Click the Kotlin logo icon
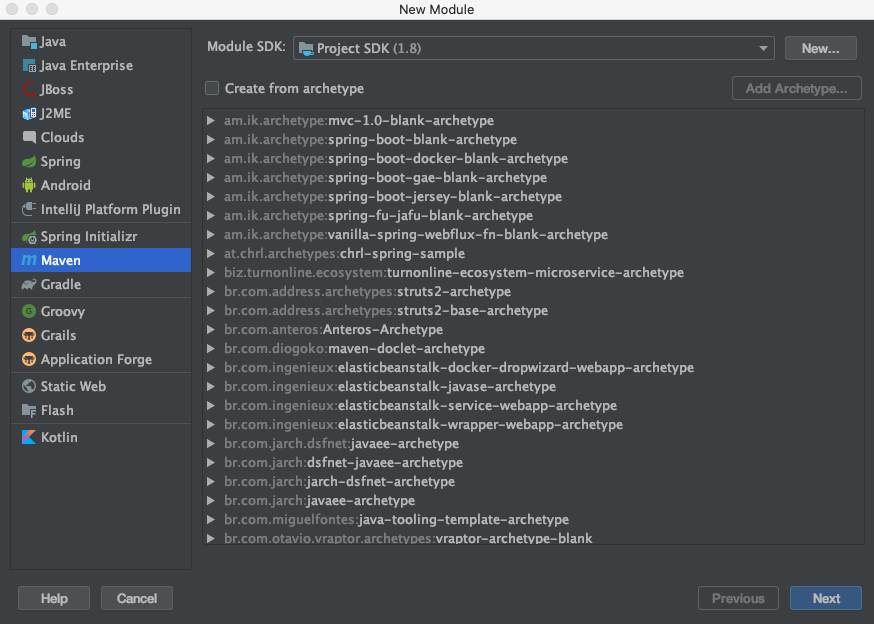 click(x=29, y=437)
